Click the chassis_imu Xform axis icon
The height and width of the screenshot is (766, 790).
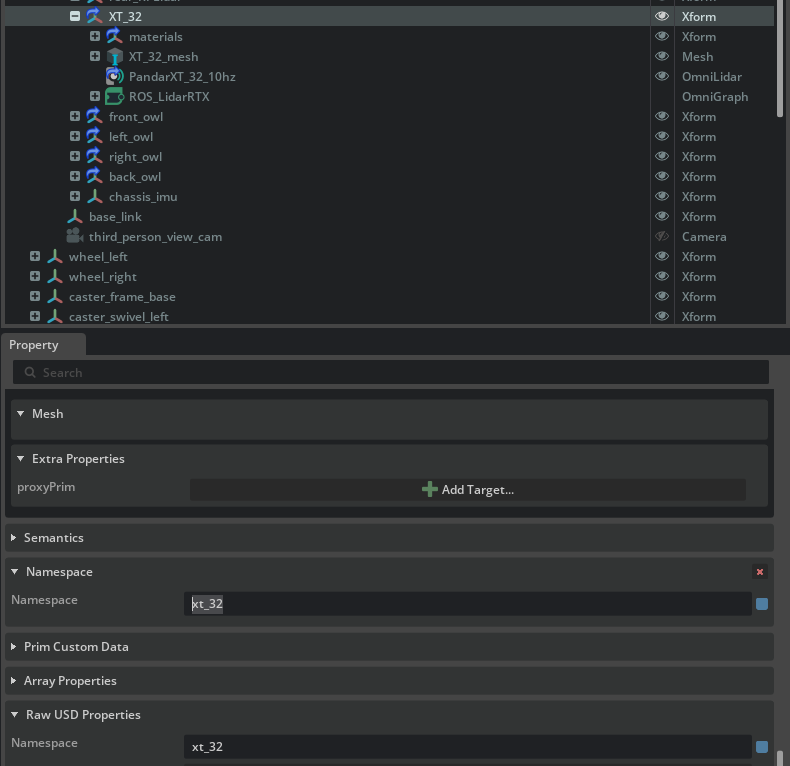94,197
